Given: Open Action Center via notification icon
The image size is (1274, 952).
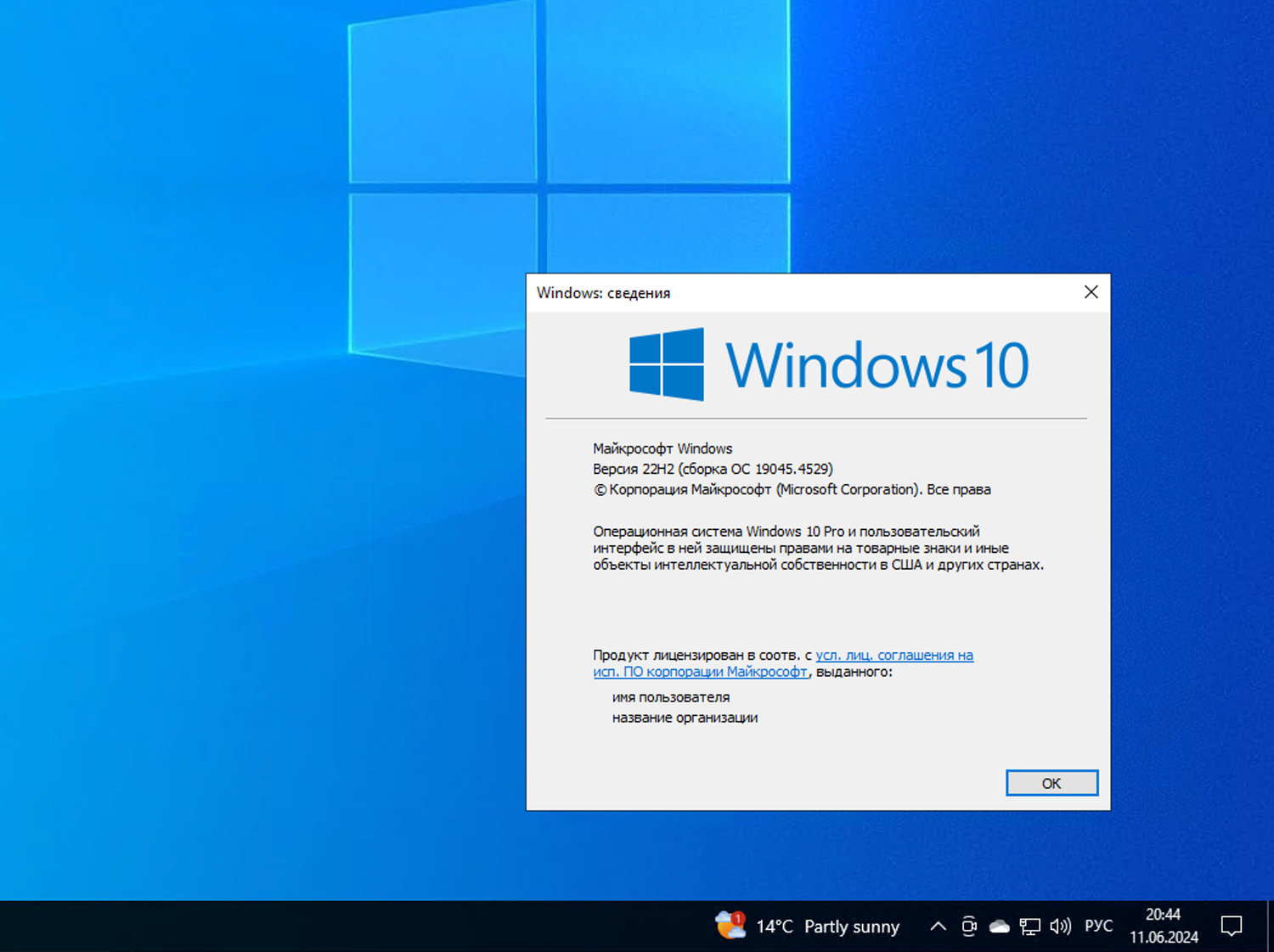Looking at the screenshot, I should tap(1233, 926).
